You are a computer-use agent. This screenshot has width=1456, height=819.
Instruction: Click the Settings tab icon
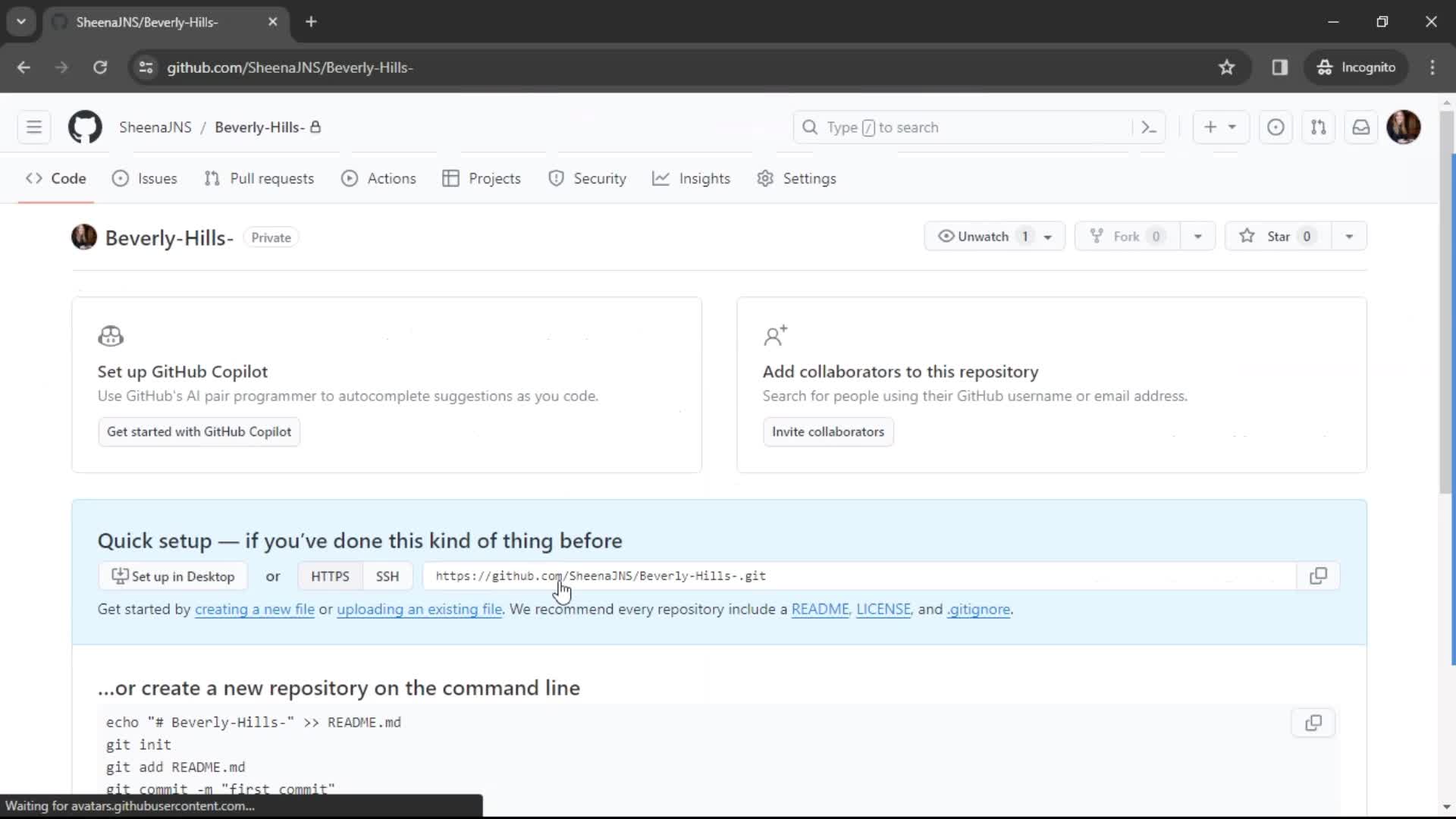766,178
